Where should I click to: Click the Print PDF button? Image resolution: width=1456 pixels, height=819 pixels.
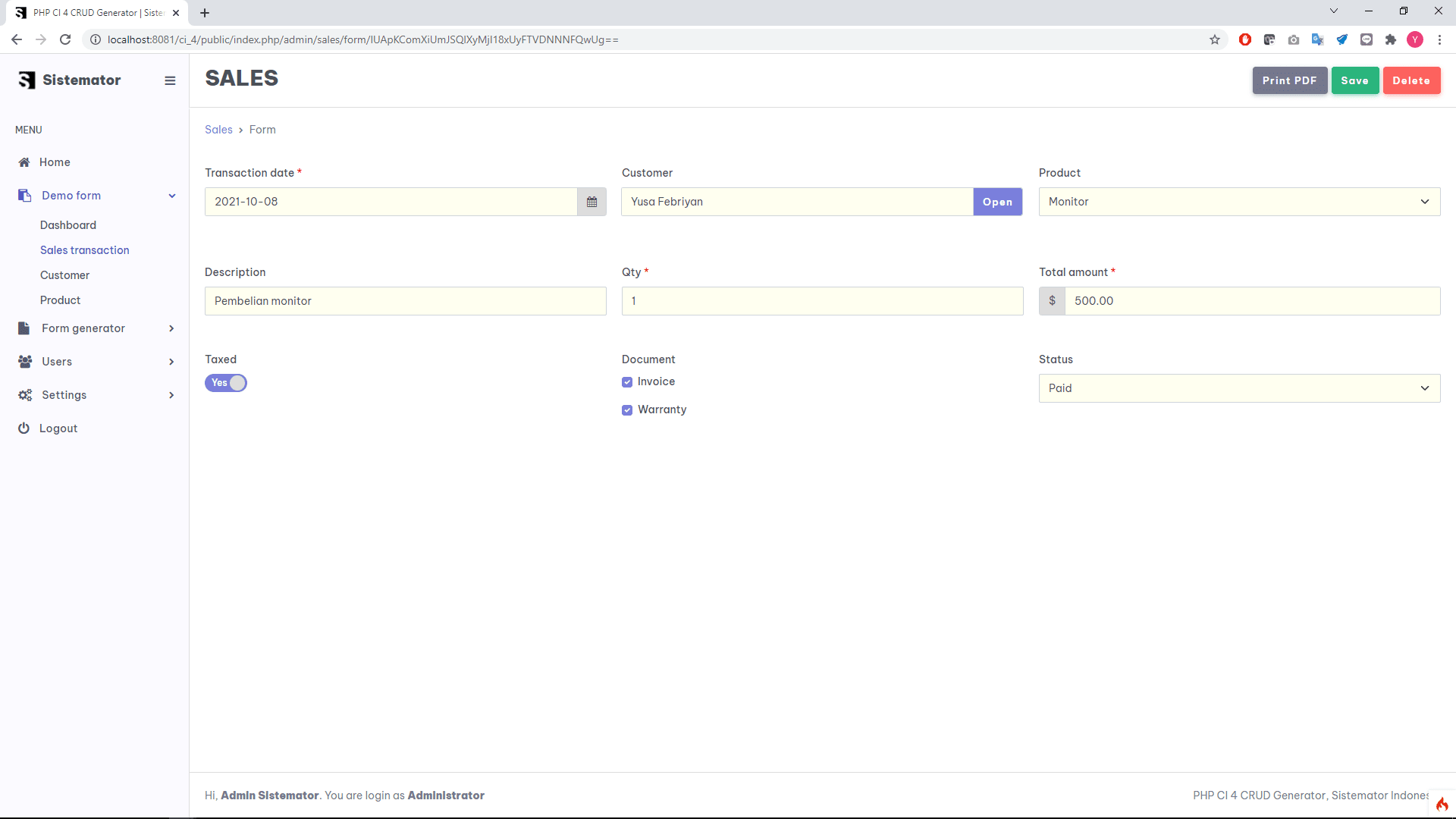[x=1289, y=80]
